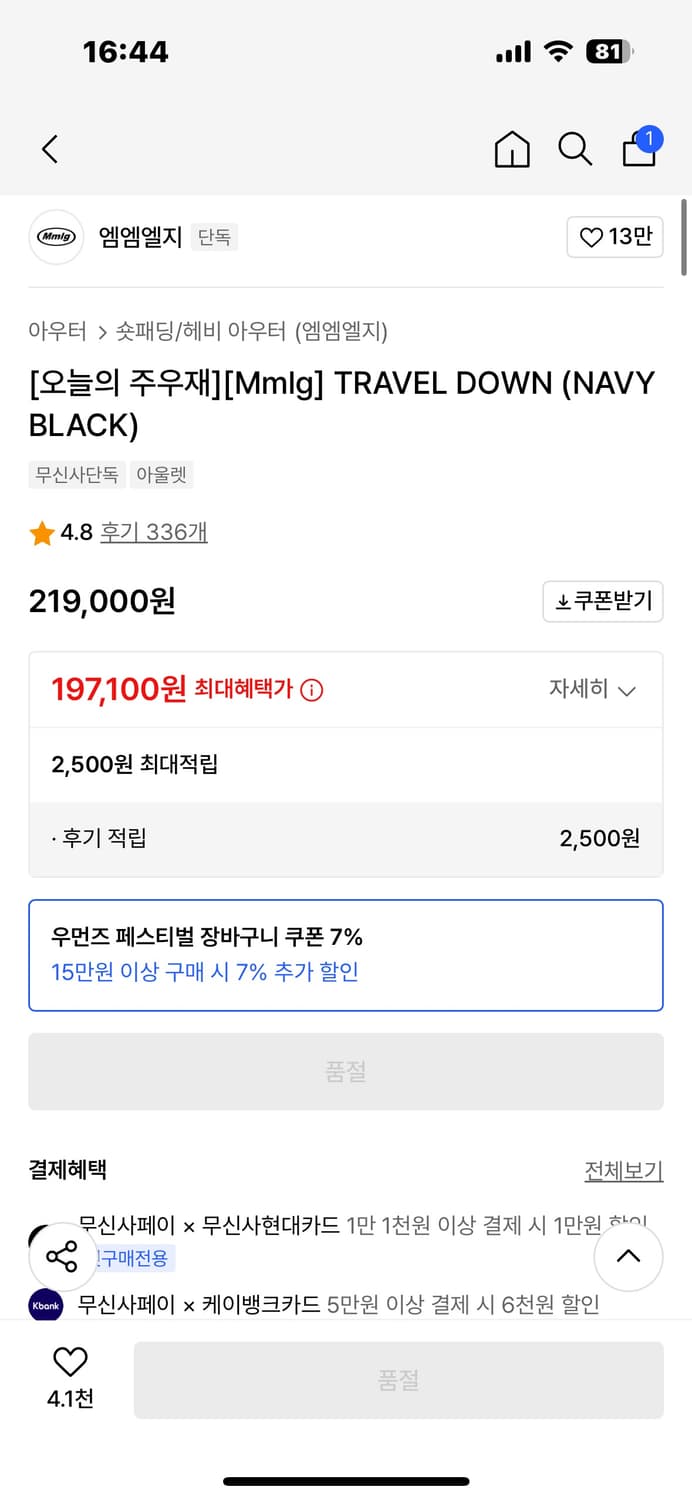The image size is (692, 1500).
Task: Tap the Kbank card logo
Action: click(x=46, y=1305)
